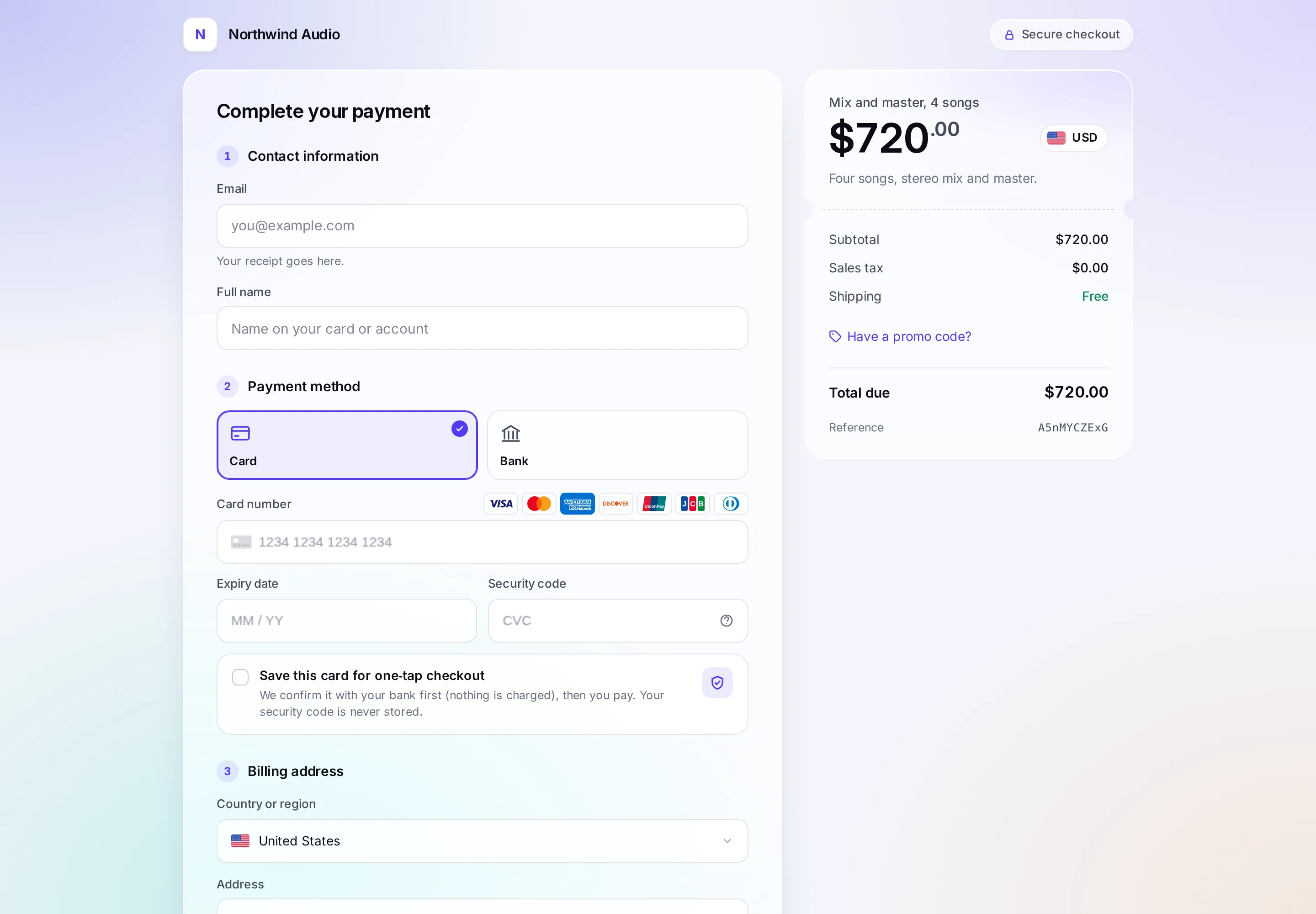Click the shield icon in save-card box
The width and height of the screenshot is (1316, 914).
click(x=717, y=683)
